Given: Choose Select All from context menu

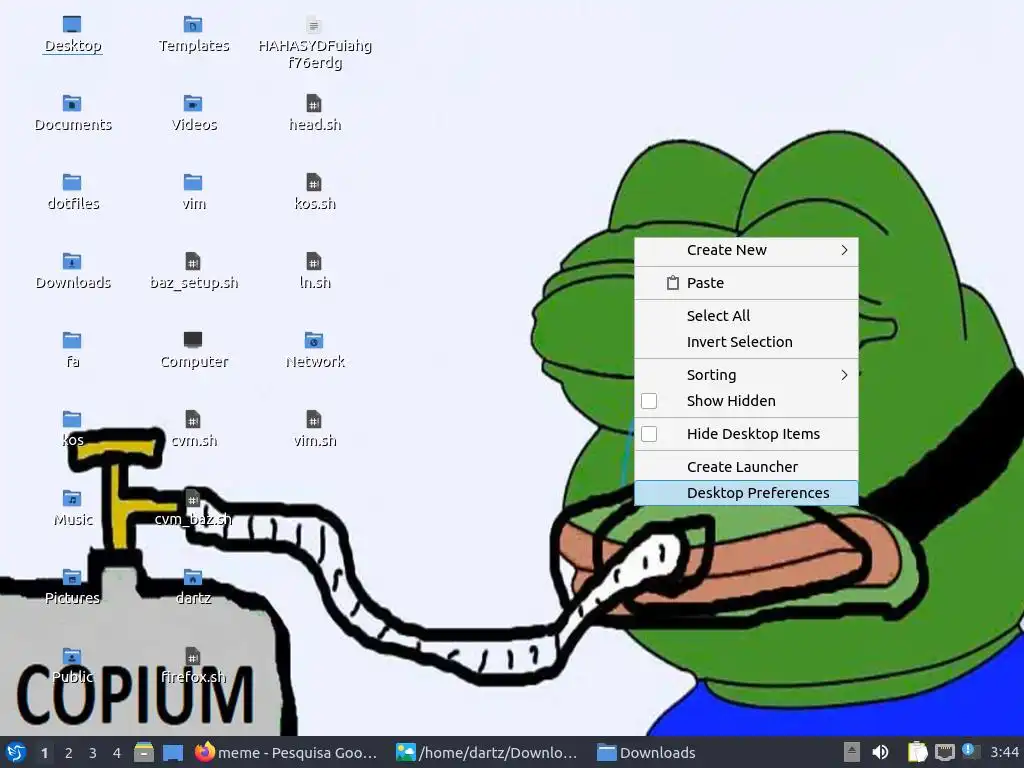Looking at the screenshot, I should (746, 315).
